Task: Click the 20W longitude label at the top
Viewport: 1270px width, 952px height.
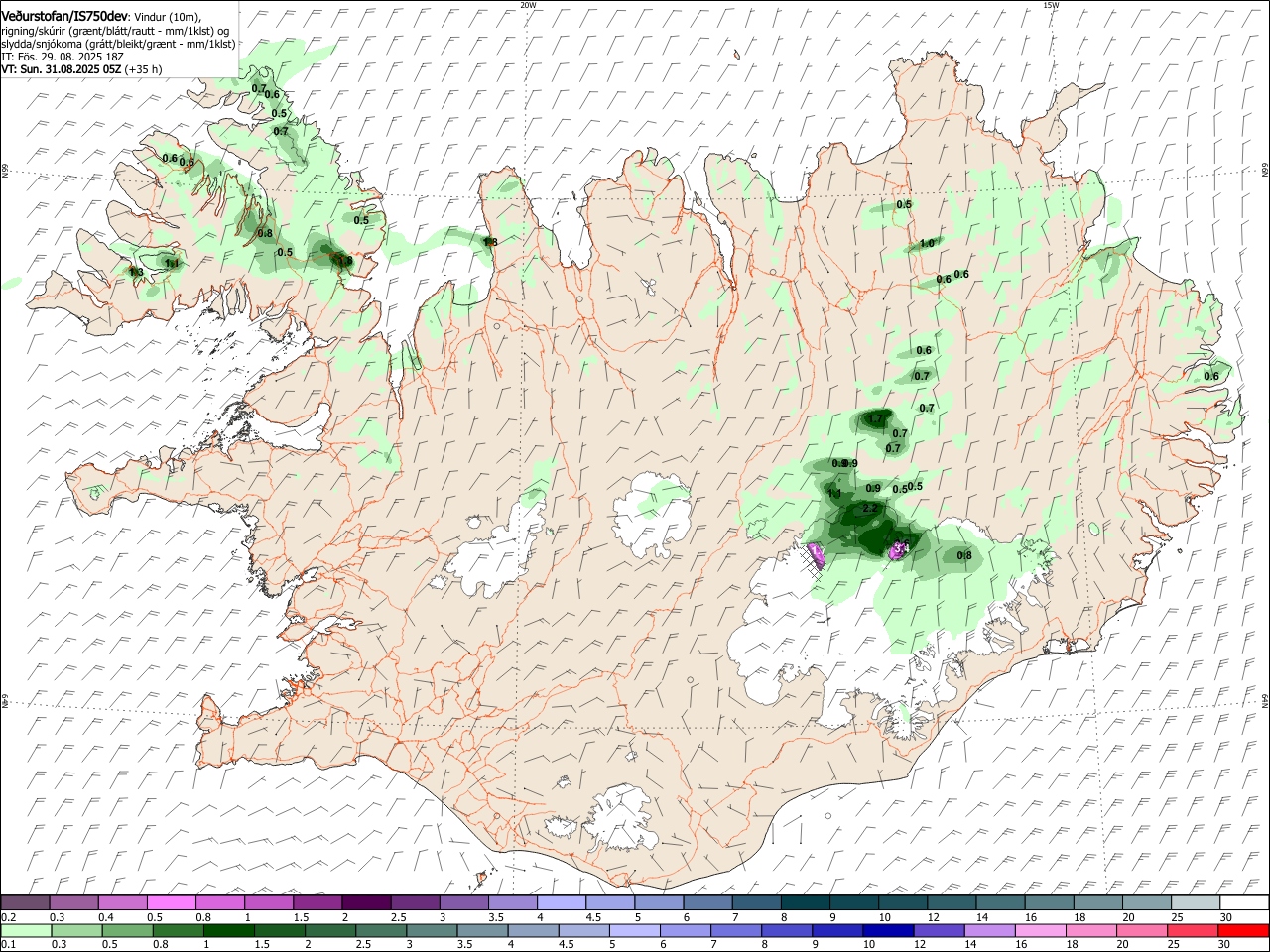Action: click(528, 5)
